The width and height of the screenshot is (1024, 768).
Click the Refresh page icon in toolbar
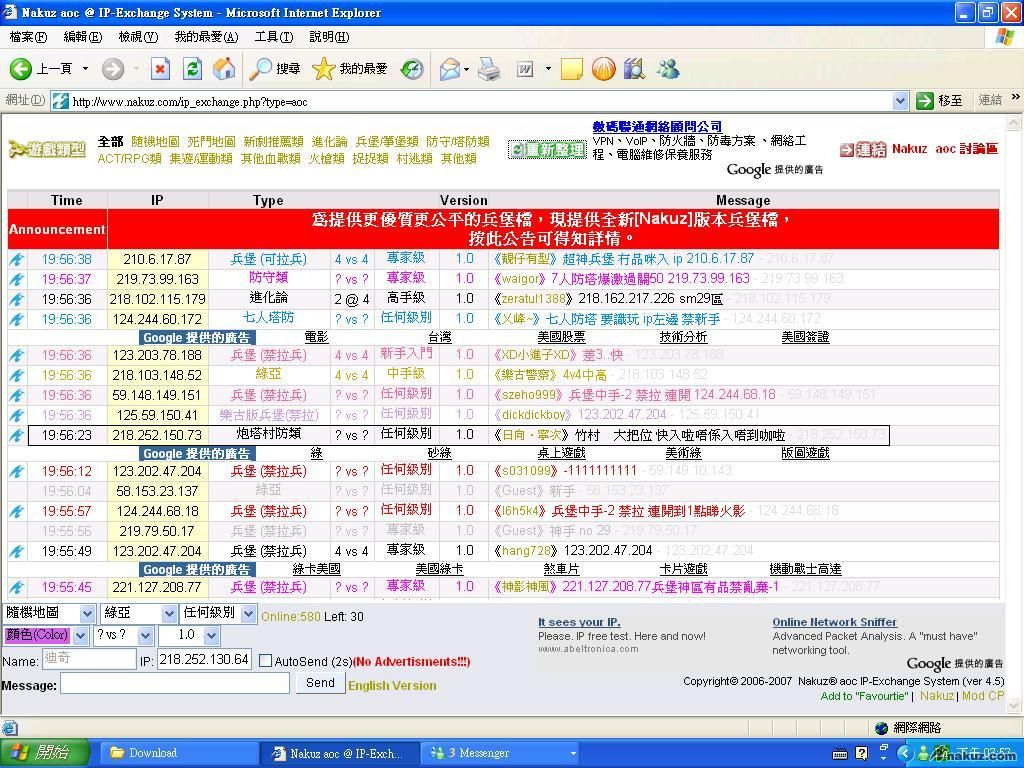(x=193, y=68)
